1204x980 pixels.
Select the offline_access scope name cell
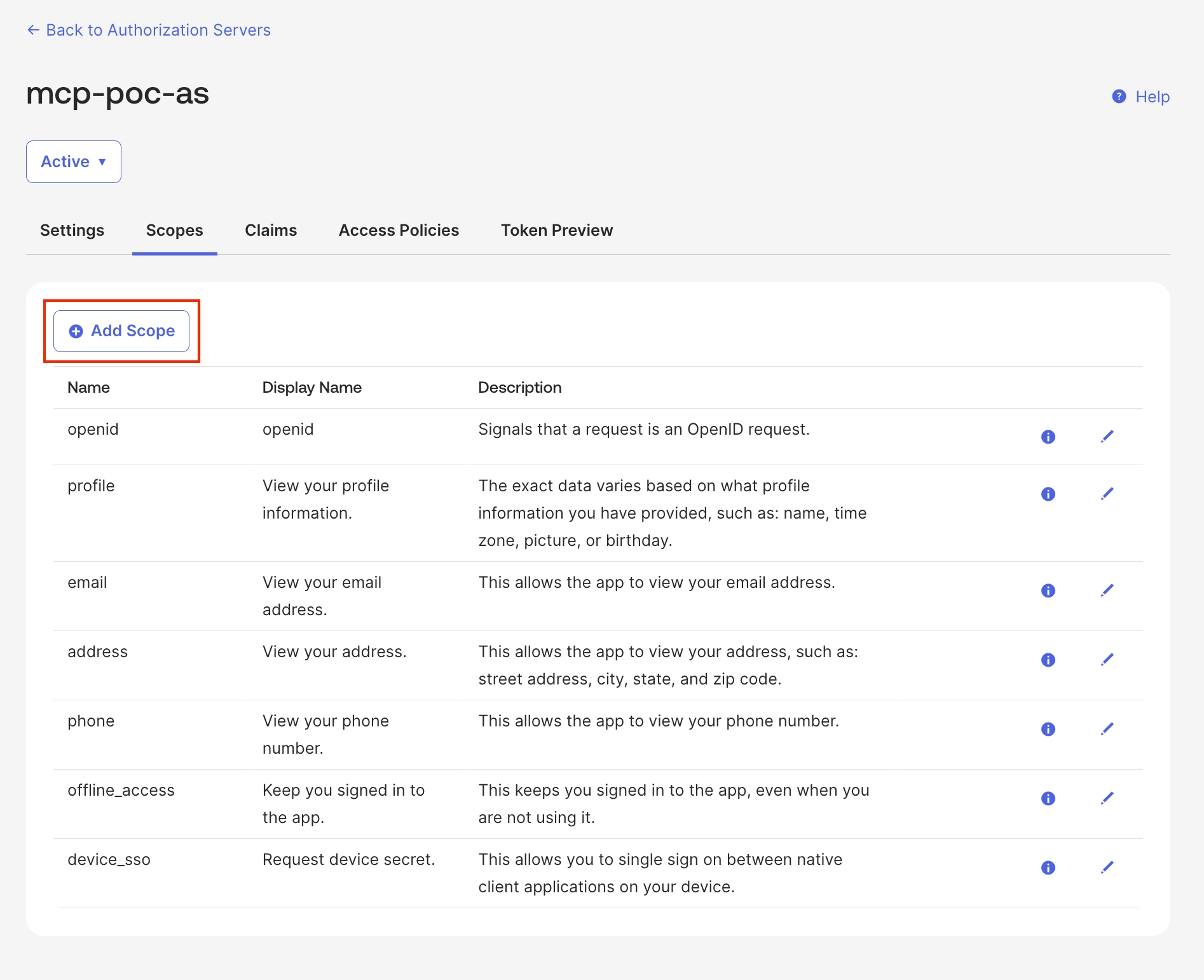(x=121, y=791)
